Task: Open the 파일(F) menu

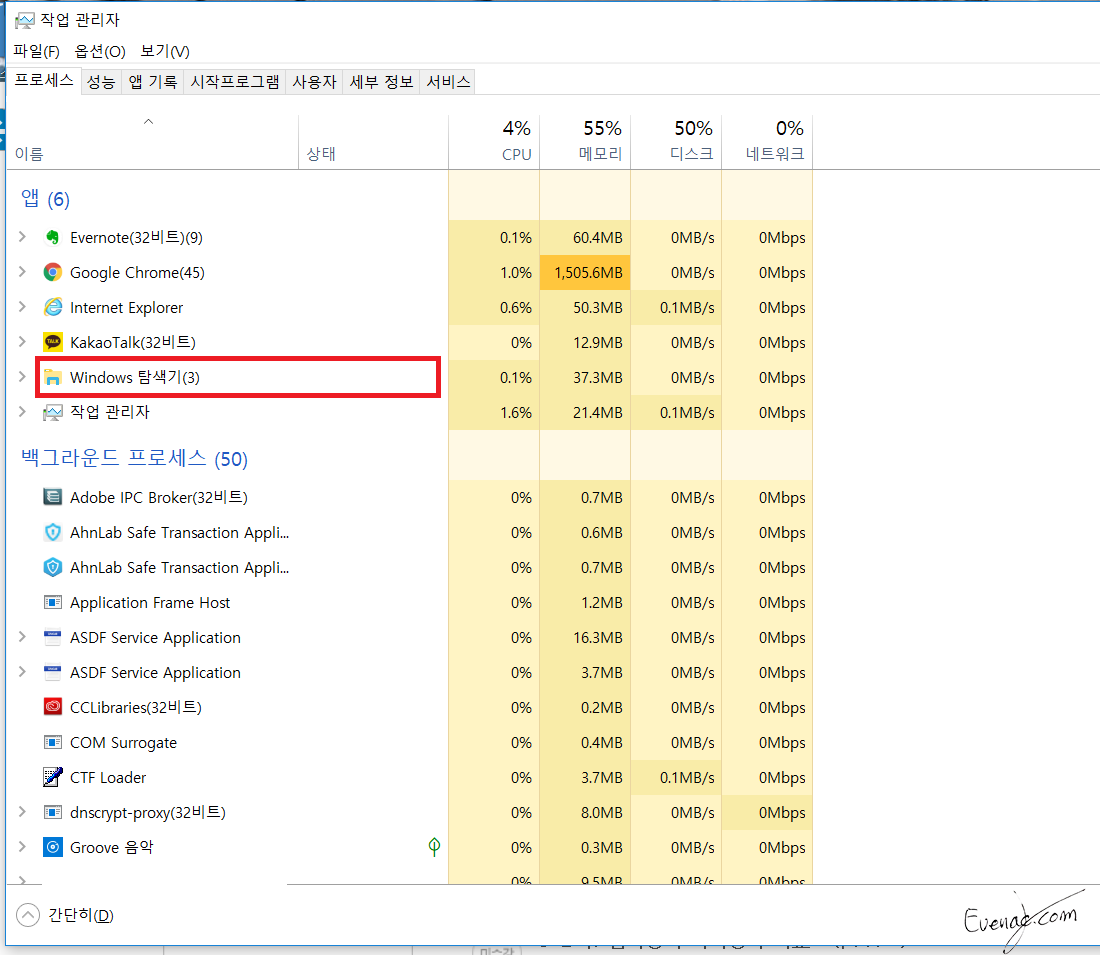Action: coord(36,51)
